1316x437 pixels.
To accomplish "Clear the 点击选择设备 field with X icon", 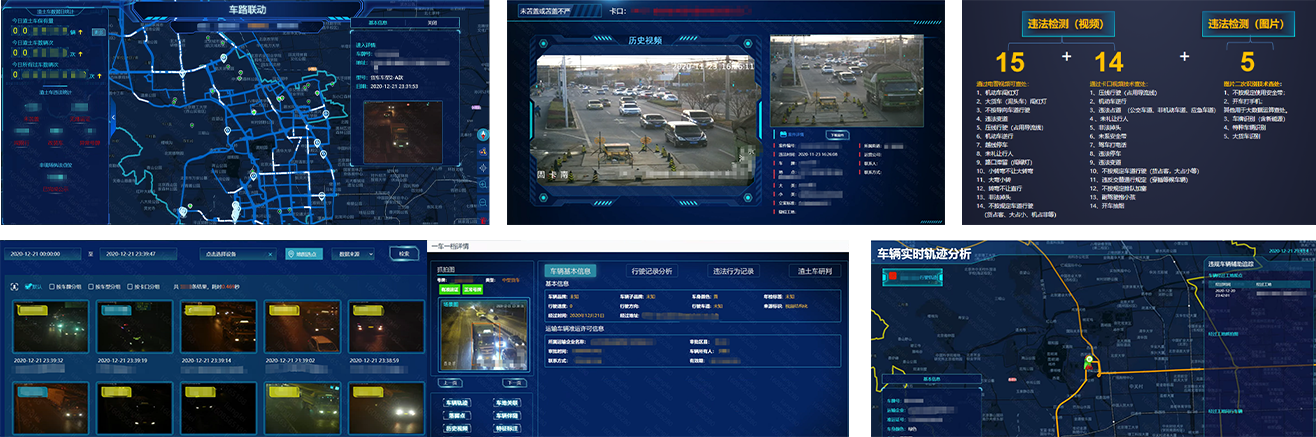I will [x=269, y=254].
